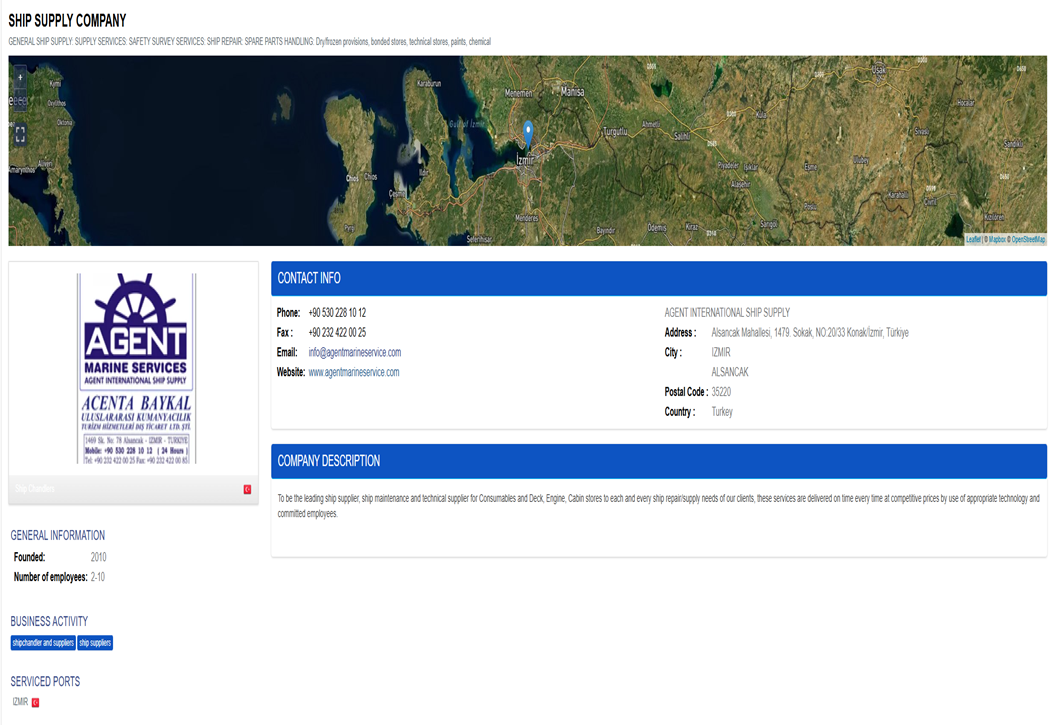
Task: Open the OpenStreetMap attribution link
Action: coord(1028,240)
